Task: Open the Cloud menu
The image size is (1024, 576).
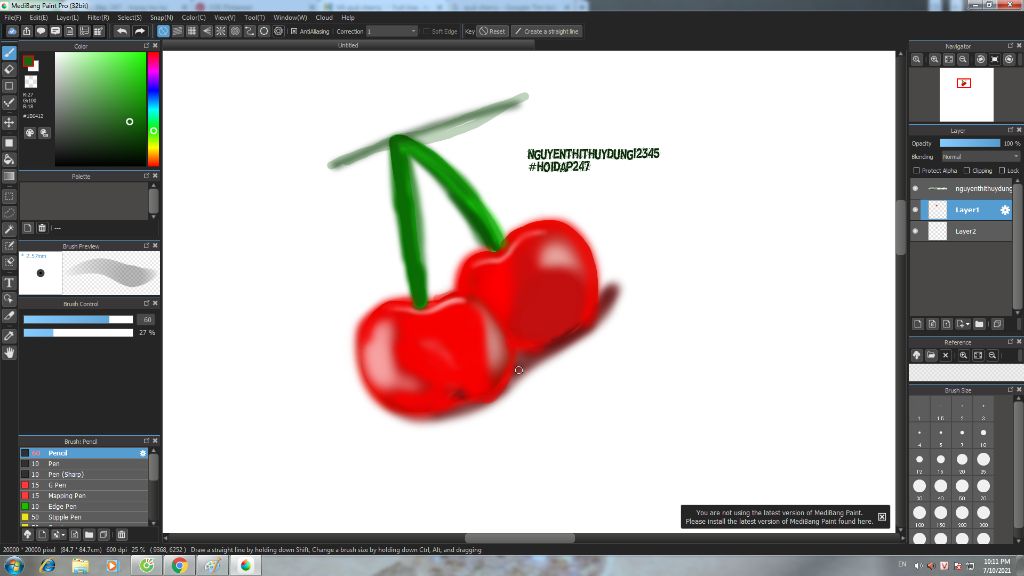Action: [324, 18]
